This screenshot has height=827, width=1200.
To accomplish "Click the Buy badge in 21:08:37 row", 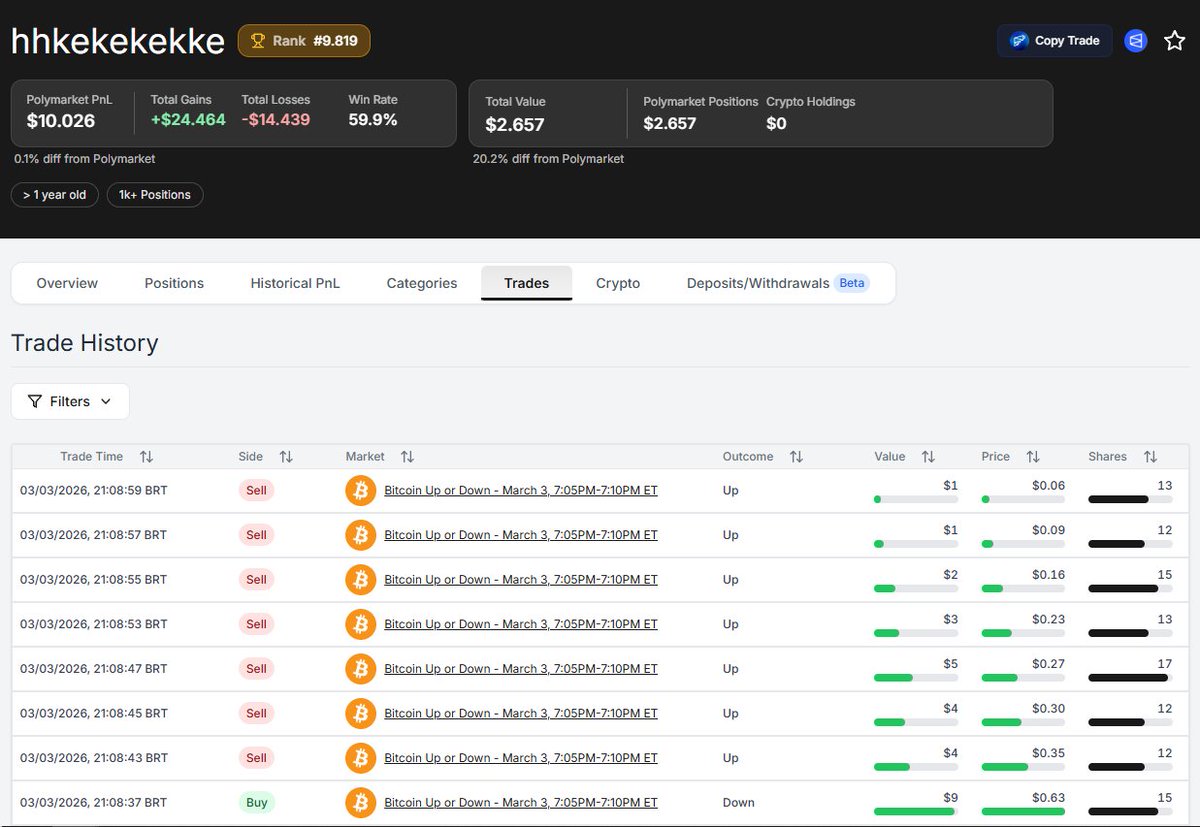I will [x=257, y=802].
